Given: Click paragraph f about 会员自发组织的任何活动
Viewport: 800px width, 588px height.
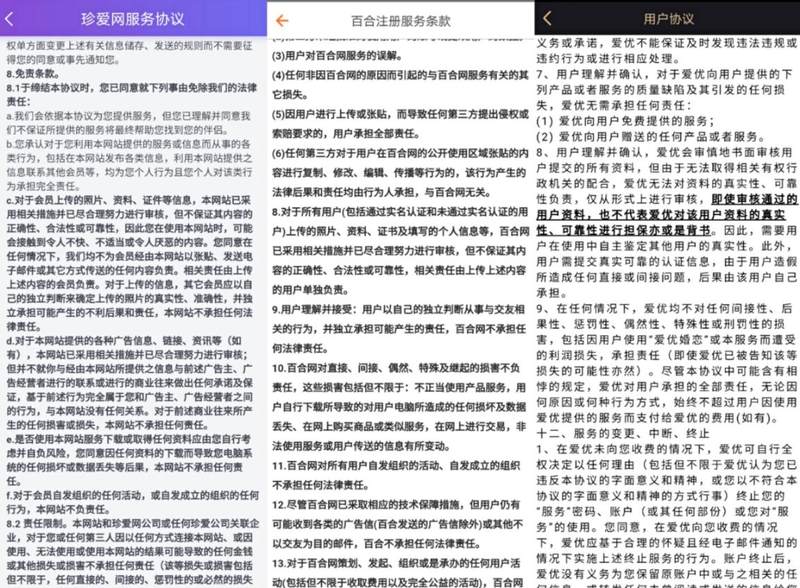Looking at the screenshot, I should (x=132, y=502).
